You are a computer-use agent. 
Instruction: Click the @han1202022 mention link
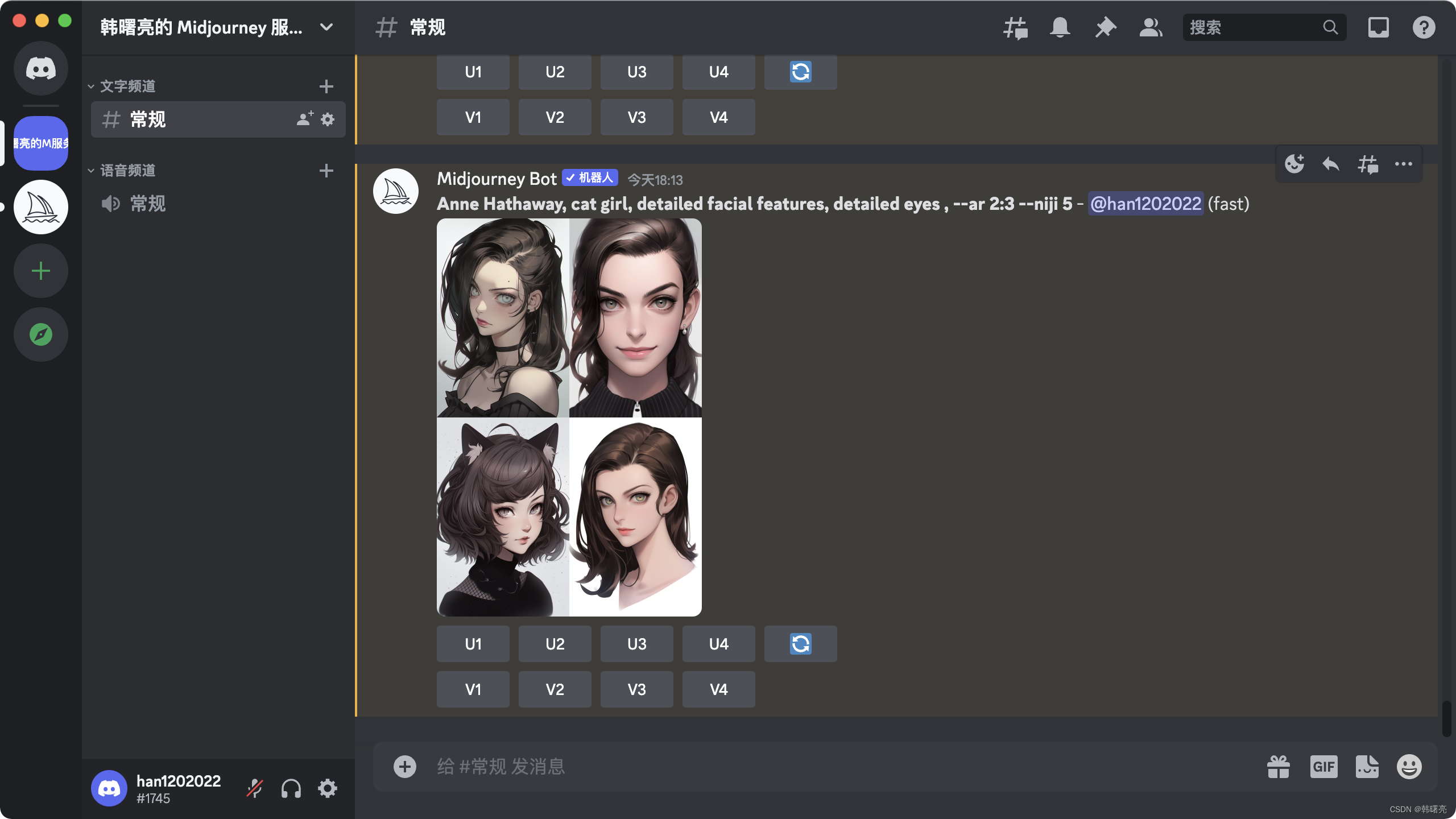1145,204
